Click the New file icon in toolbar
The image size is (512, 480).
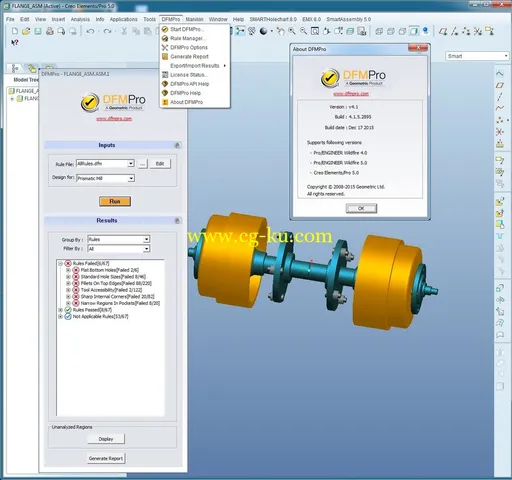click(15, 31)
